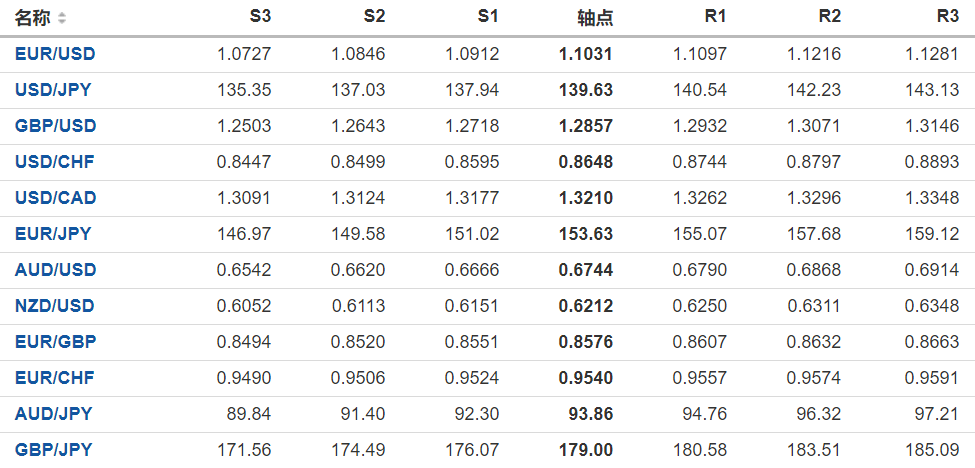The height and width of the screenshot is (468, 975).
Task: Click the R3 column header
Action: tap(947, 18)
